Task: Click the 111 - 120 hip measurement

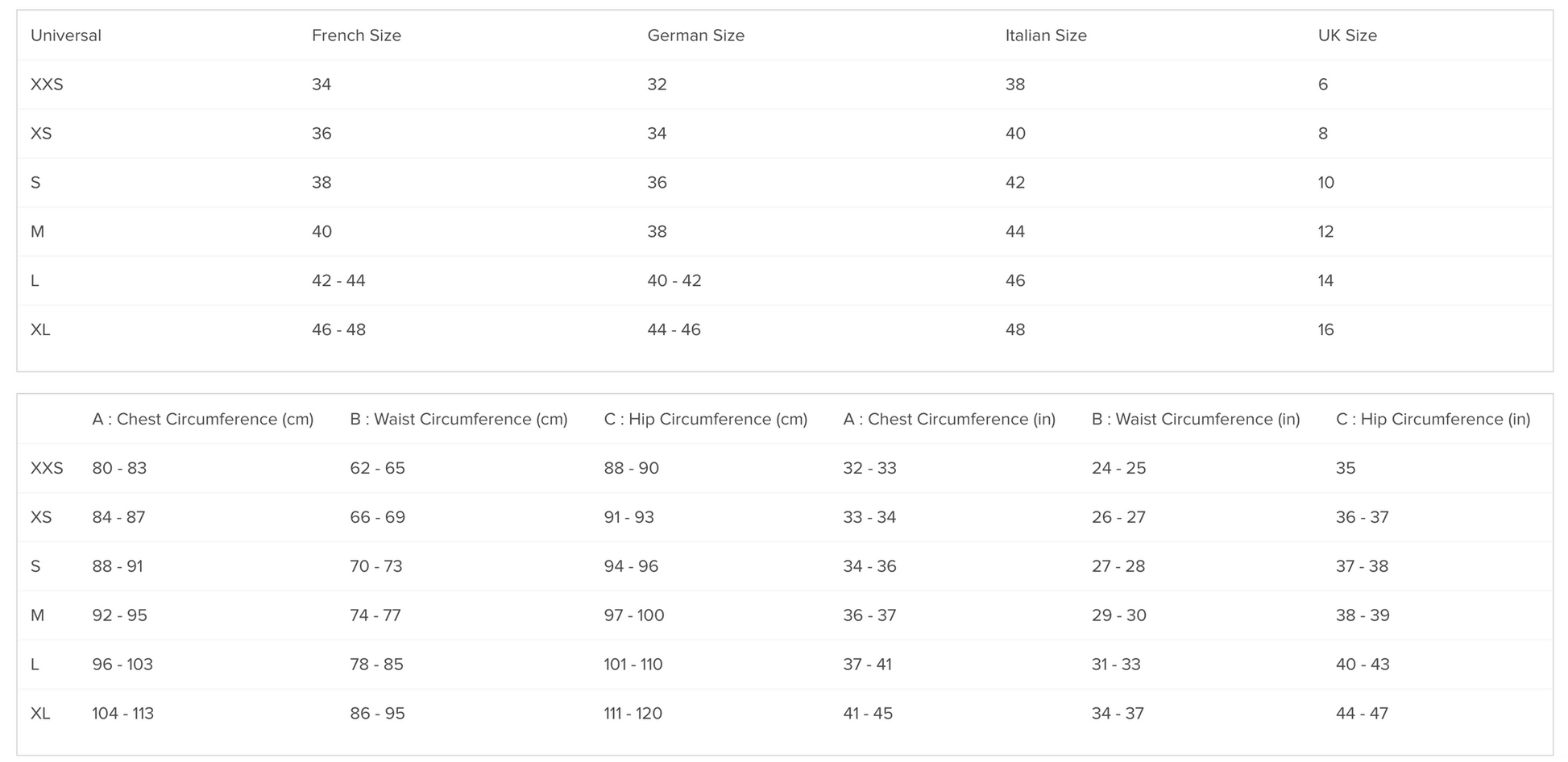Action: (x=633, y=713)
